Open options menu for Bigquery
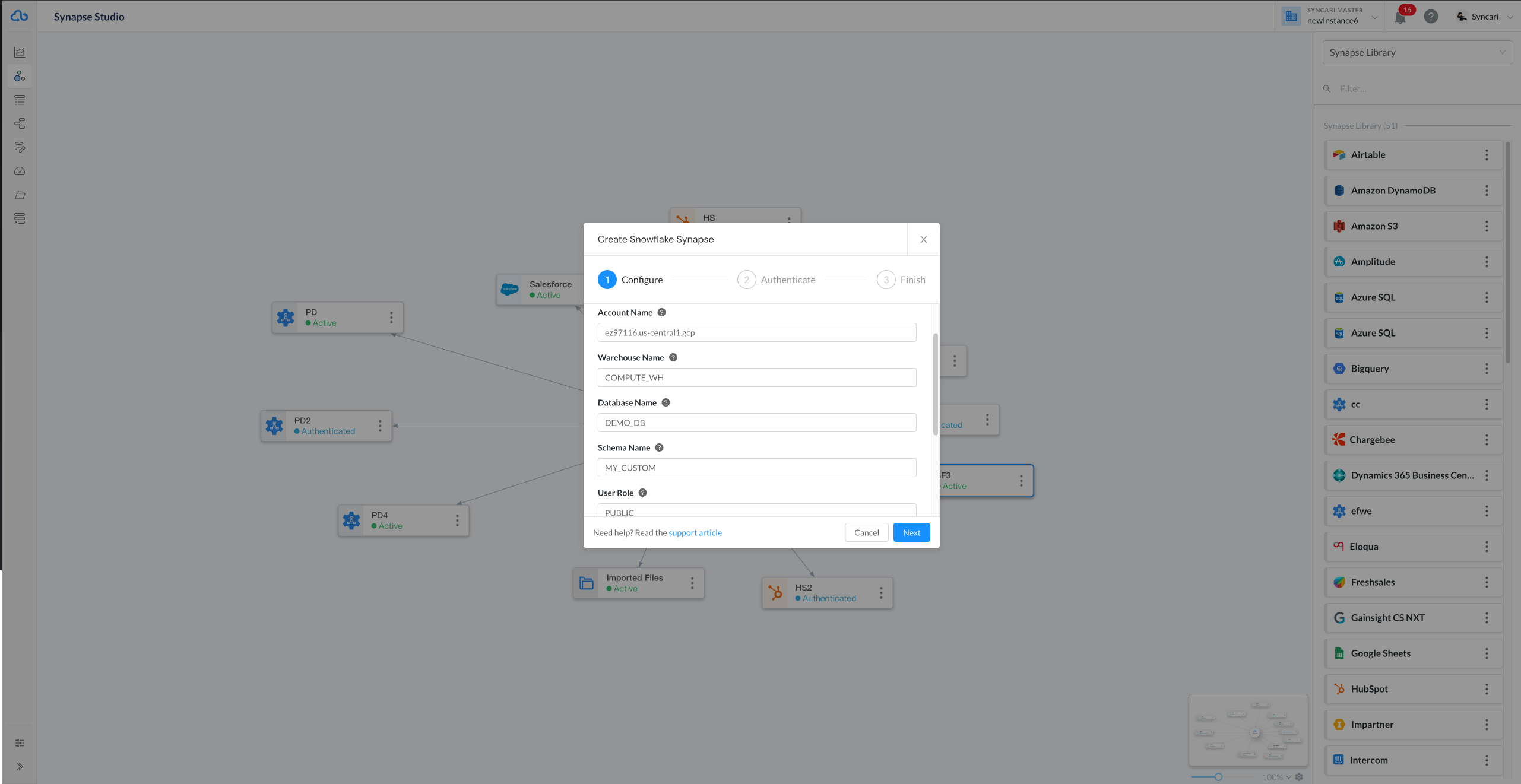The height and width of the screenshot is (784, 1521). 1487,369
